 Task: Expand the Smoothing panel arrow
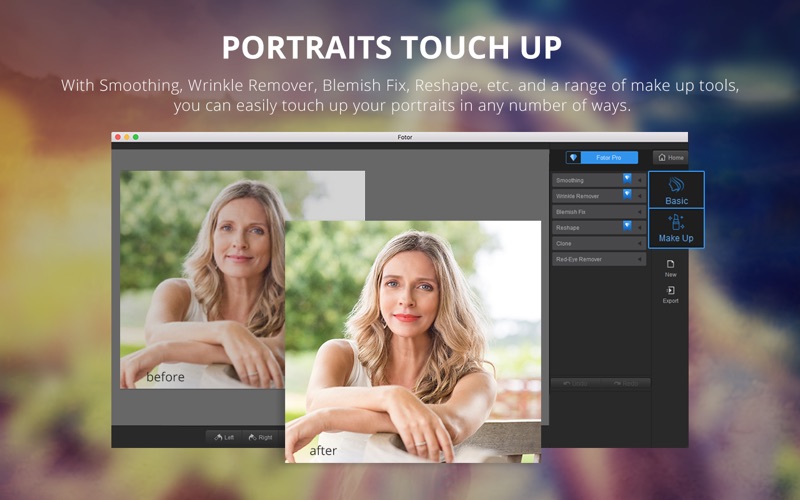(641, 180)
